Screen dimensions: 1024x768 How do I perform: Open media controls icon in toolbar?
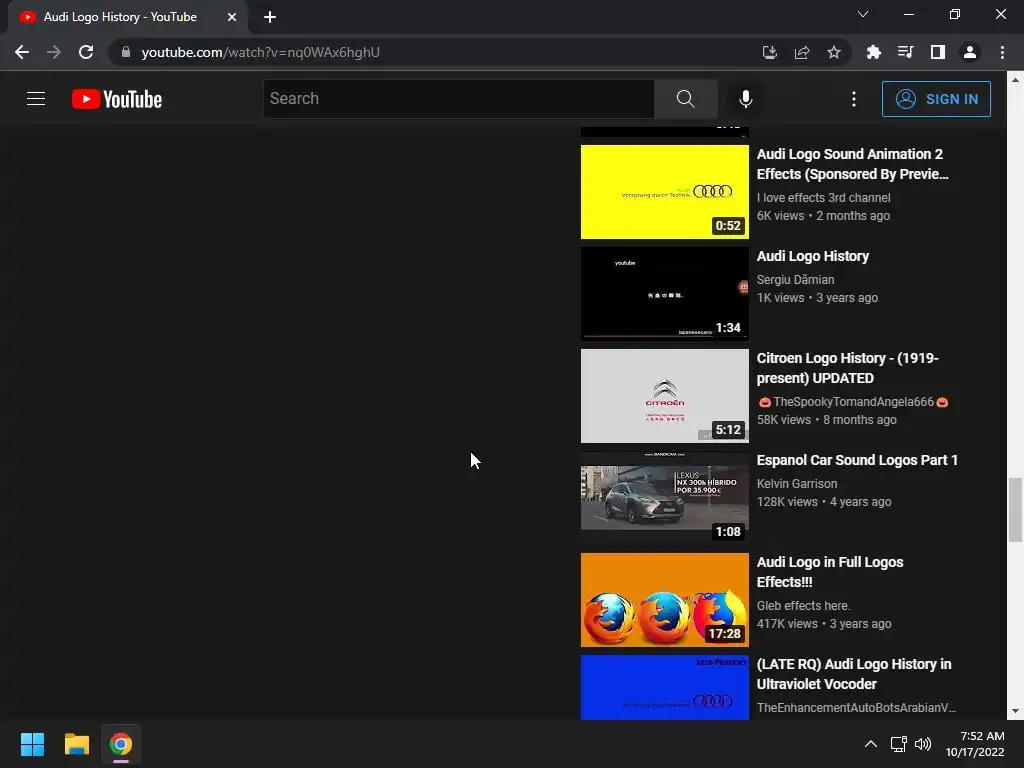pyautogui.click(x=906, y=52)
